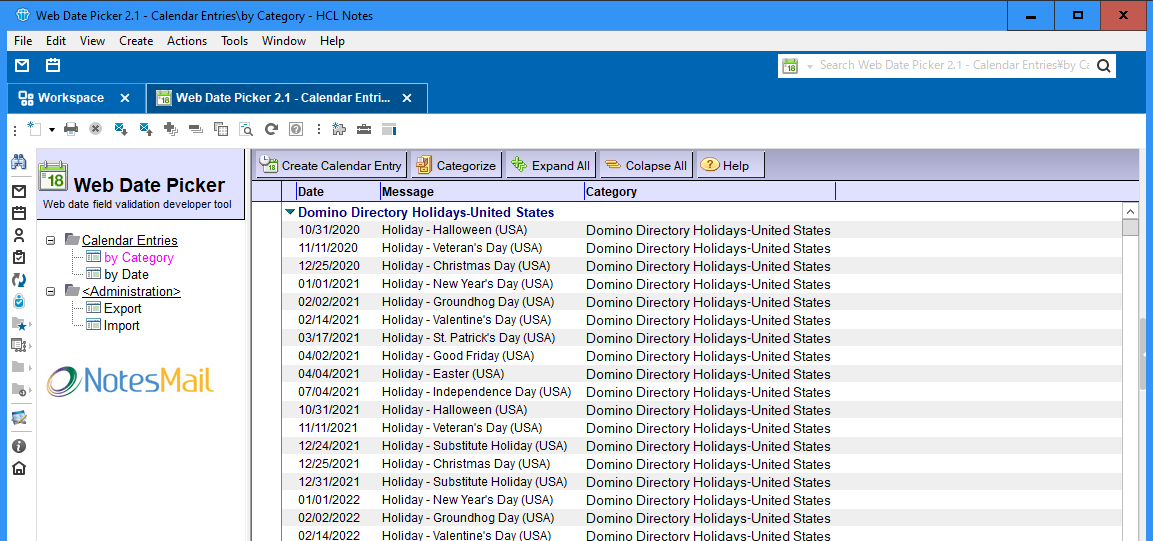Click the toolbox icon in toolbar

point(364,129)
